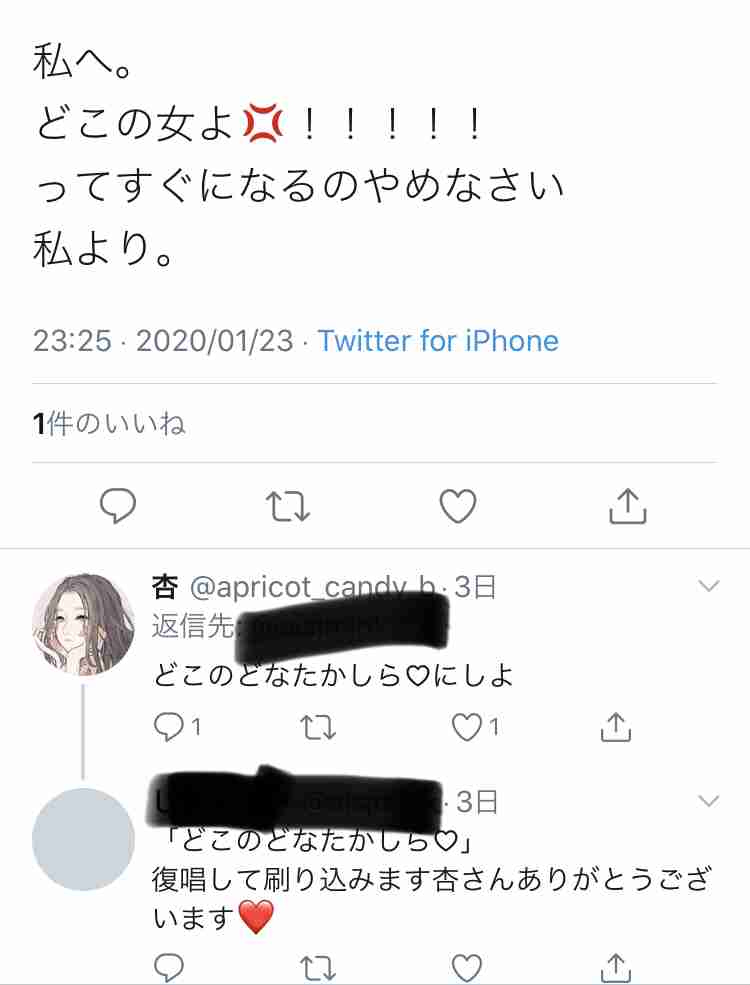Open gray placeholder avatar profile
Image resolution: width=750 pixels, height=985 pixels.
(83, 839)
